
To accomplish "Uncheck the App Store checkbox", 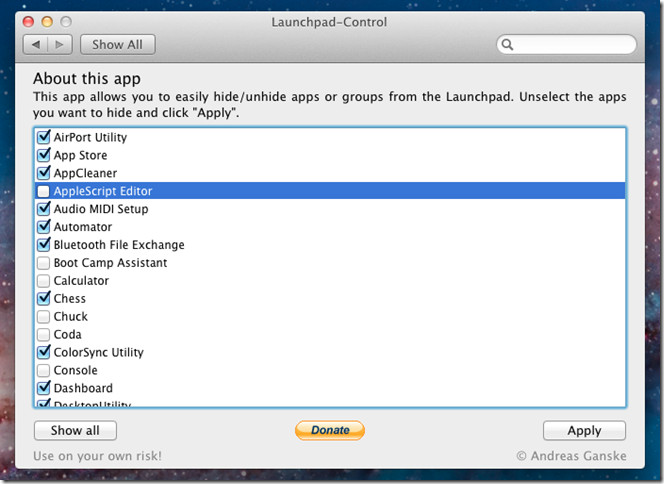I will point(44,155).
